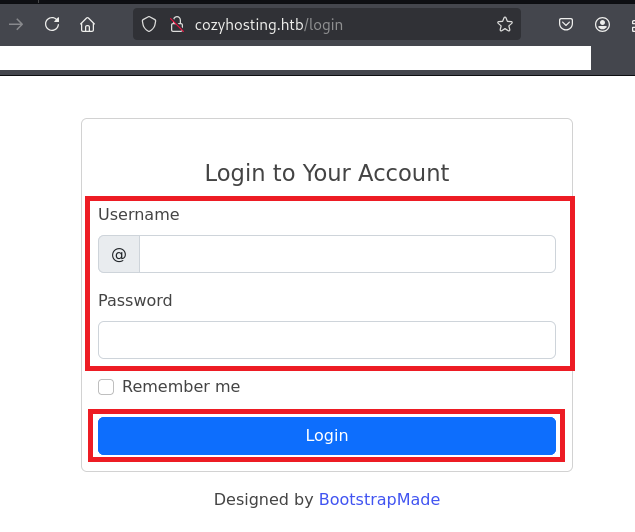The image size is (635, 532).
Task: Open tracking protection shield info
Action: [150, 24]
